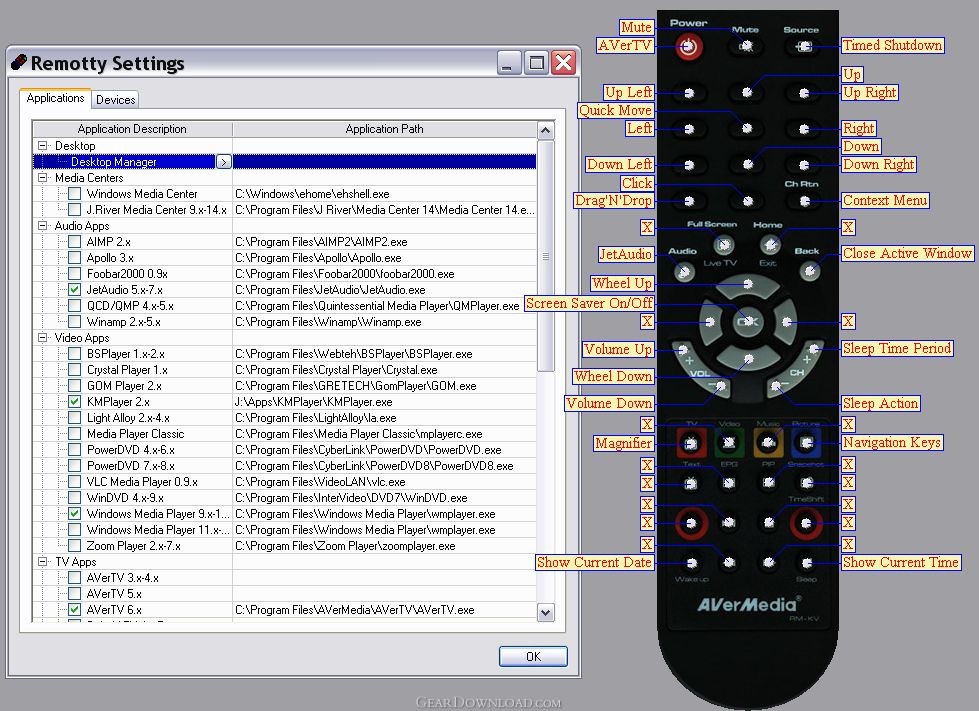This screenshot has height=711, width=979.
Task: Tick the Zoom Player 2.x-7.x checkbox
Action: (x=74, y=546)
